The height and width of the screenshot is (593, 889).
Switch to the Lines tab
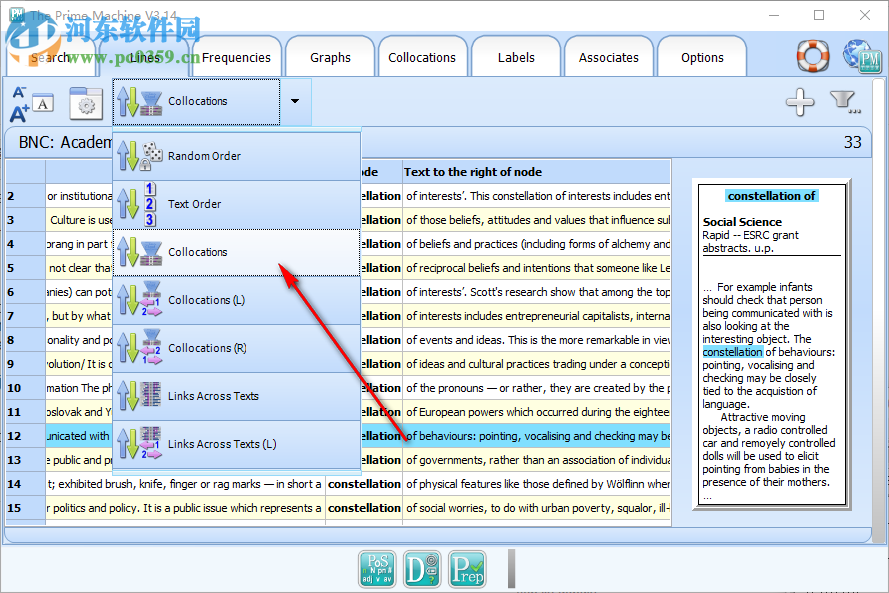point(145,57)
